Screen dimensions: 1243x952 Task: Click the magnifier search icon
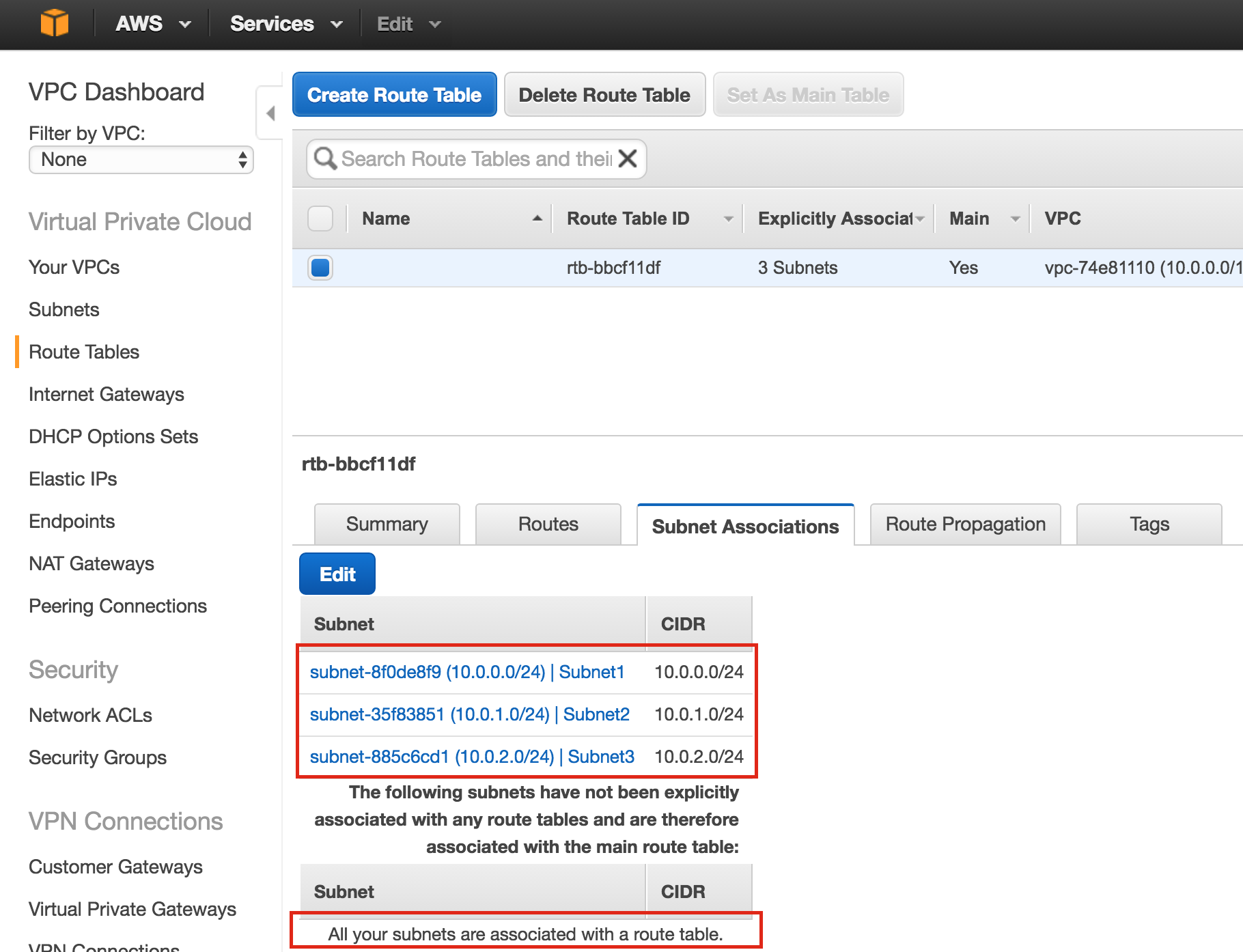[325, 158]
